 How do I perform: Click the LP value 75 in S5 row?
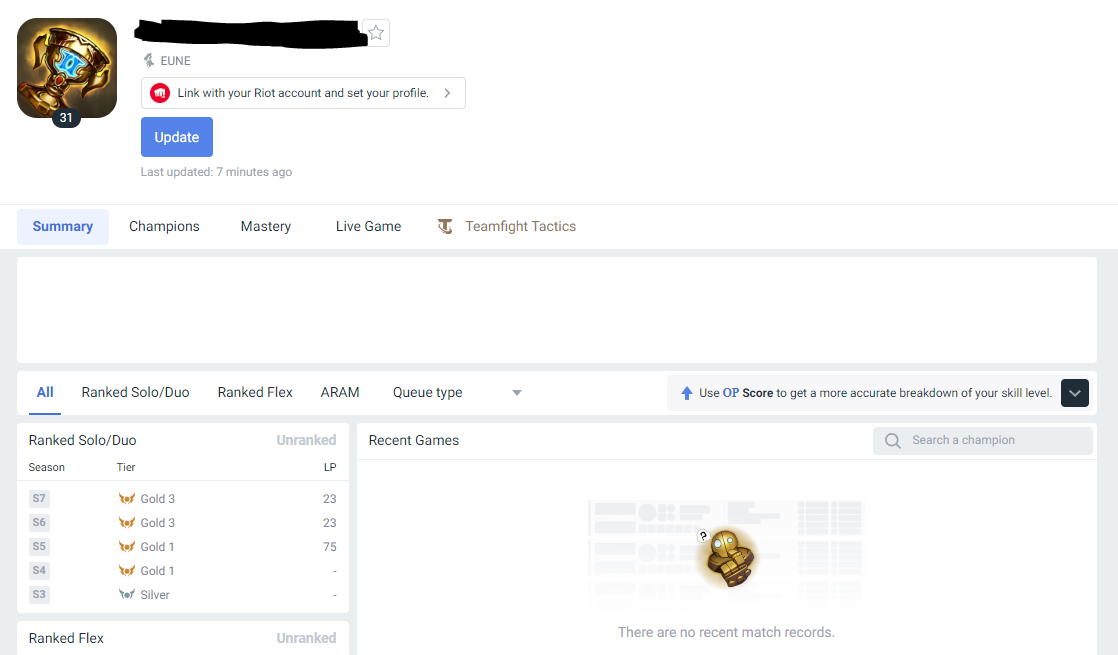pos(329,547)
